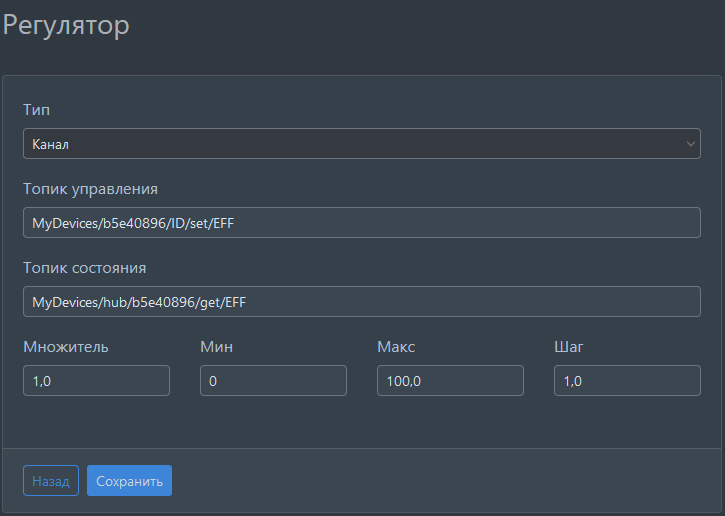Click the Мин label above its field
Viewport: 725px width, 516px height.
pos(216,347)
